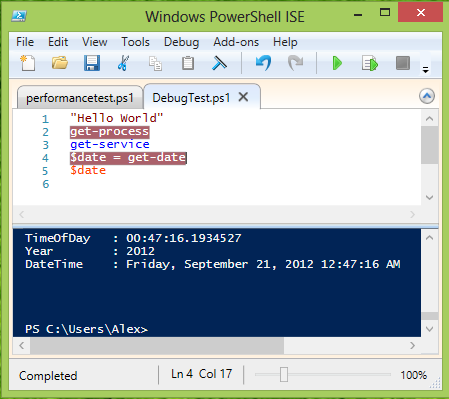Copy selection using the Copy icon
Screen dimensions: 449x399
155,63
